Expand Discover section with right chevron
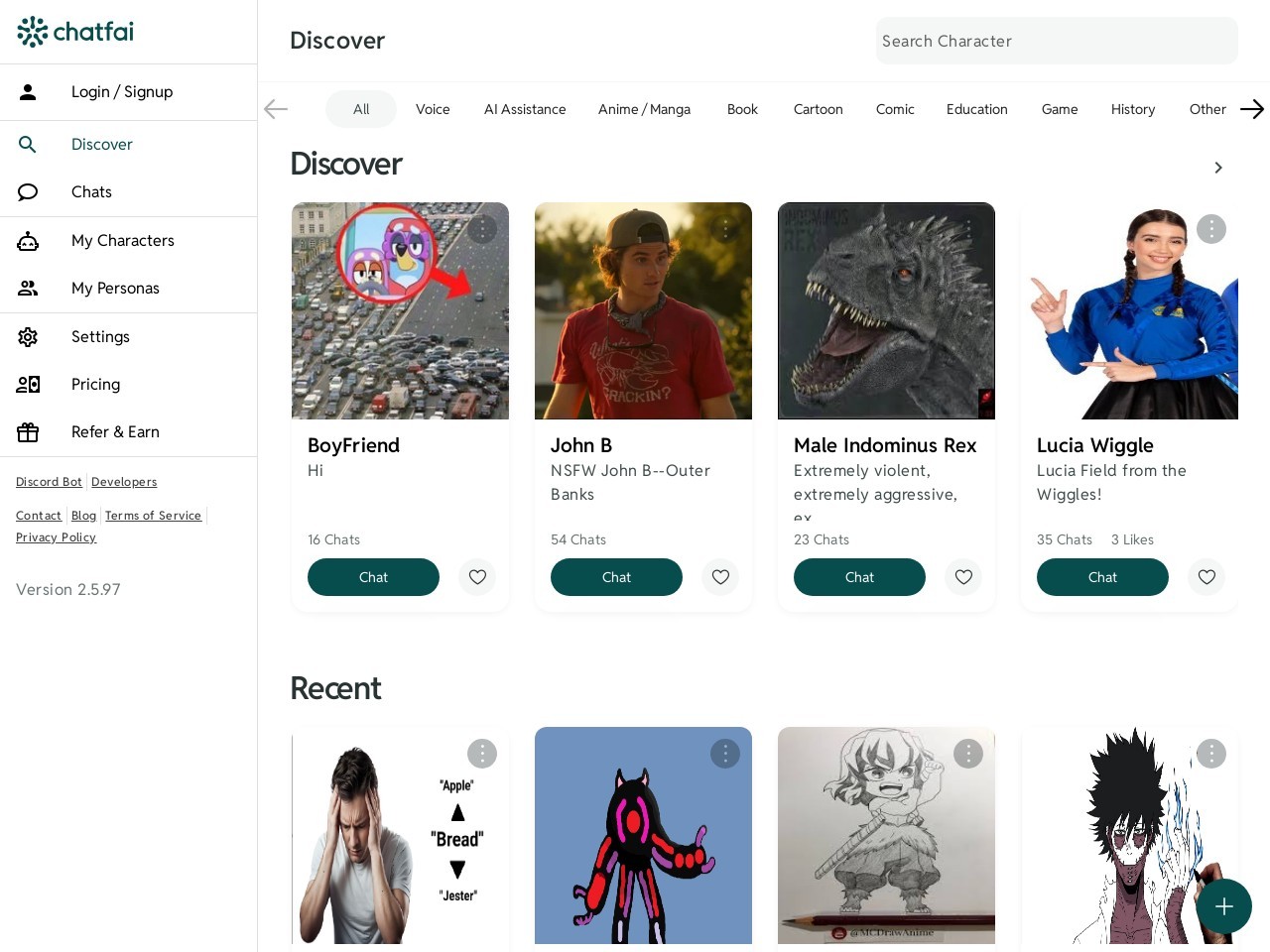The image size is (1270, 952). [1218, 168]
